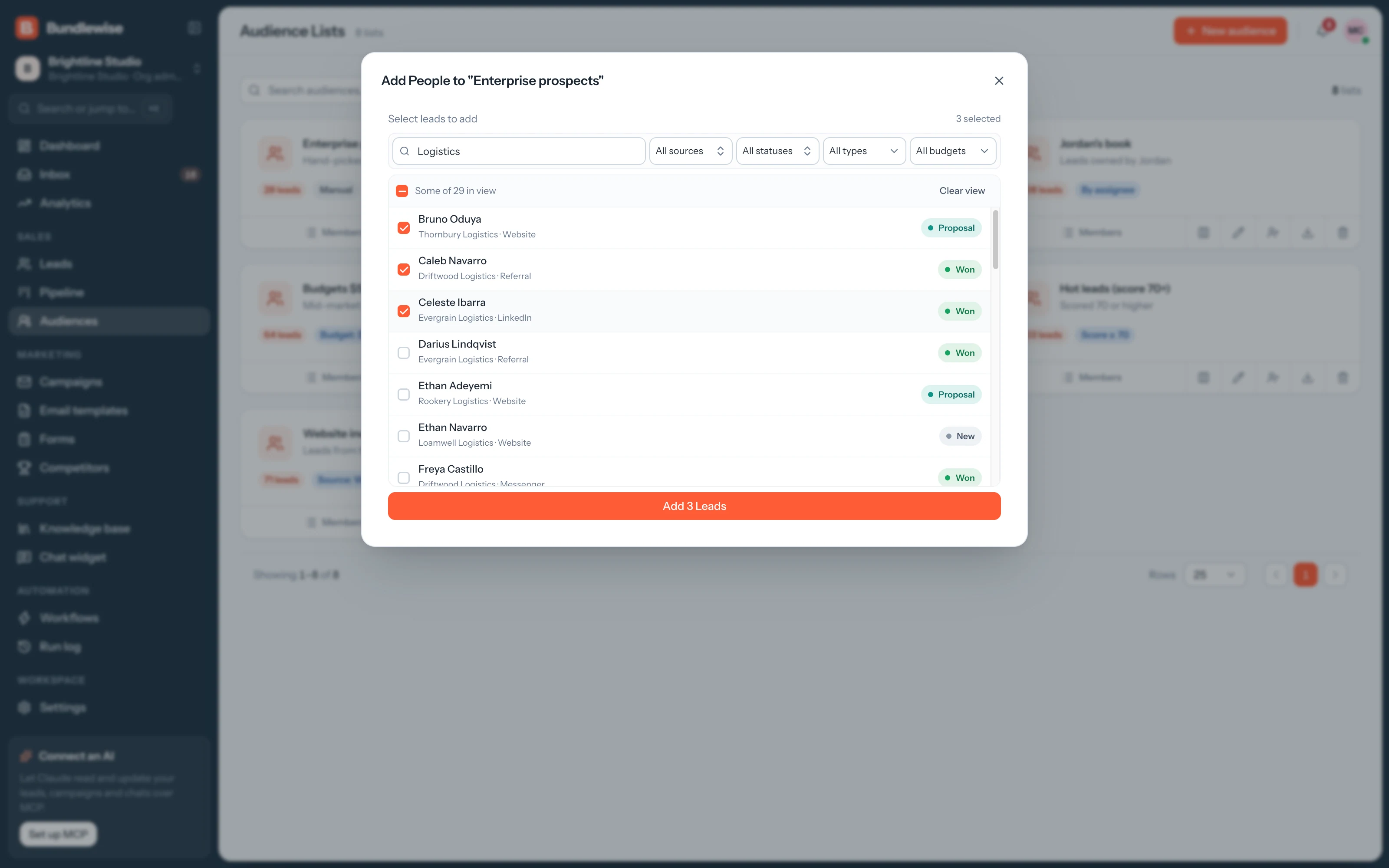Tick the Ethan Navarro checkbox

point(404,436)
